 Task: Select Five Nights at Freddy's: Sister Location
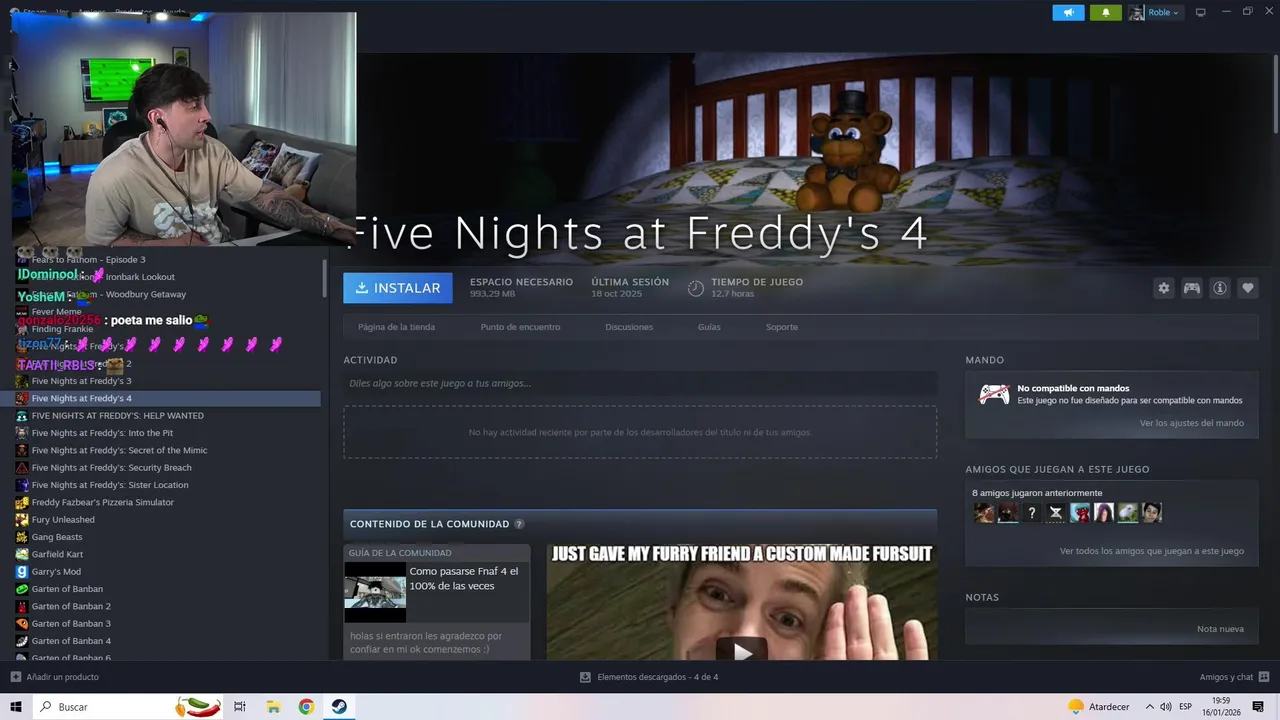110,485
